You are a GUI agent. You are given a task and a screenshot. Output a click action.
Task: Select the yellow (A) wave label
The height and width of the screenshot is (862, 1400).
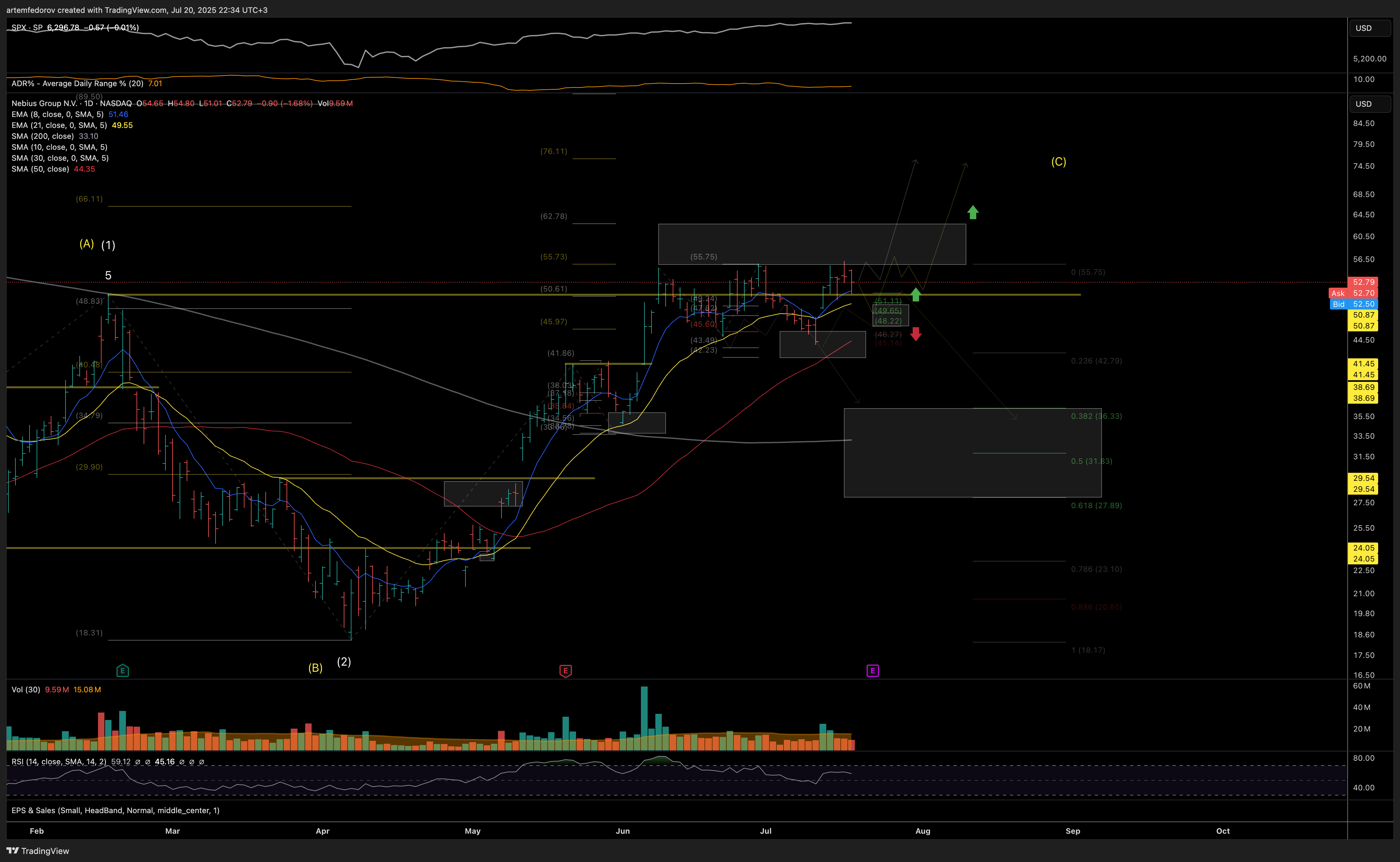tap(87, 243)
